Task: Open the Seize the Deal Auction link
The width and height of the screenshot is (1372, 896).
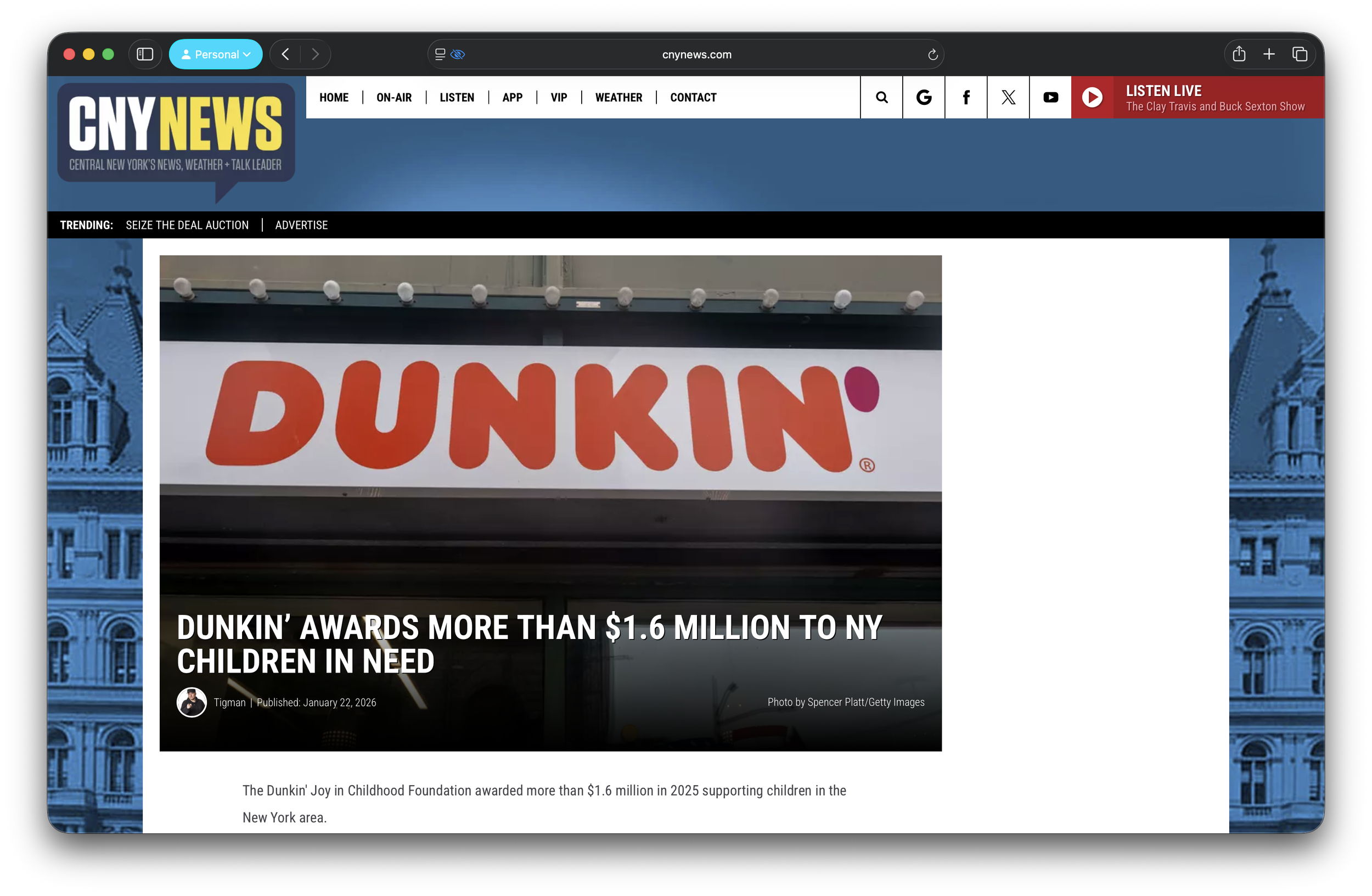Action: pyautogui.click(x=187, y=225)
